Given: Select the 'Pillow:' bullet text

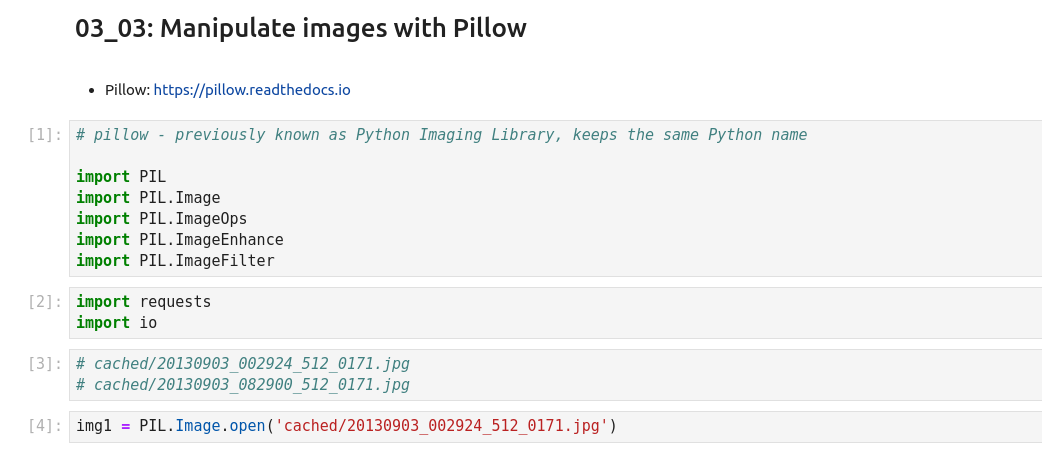Looking at the screenshot, I should click(x=127, y=90).
